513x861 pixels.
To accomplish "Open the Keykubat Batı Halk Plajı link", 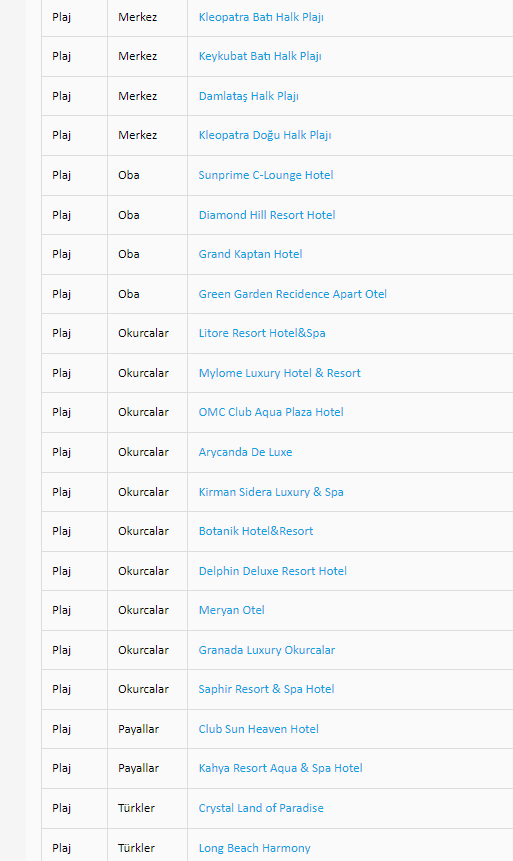I will pyautogui.click(x=260, y=57).
